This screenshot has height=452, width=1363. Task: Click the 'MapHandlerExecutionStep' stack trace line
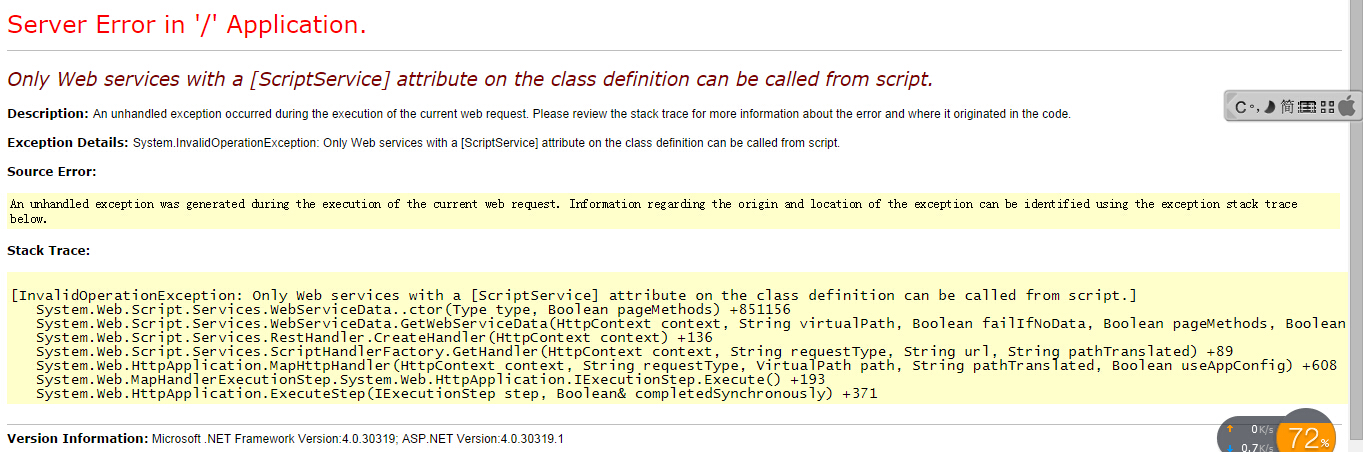click(430, 379)
